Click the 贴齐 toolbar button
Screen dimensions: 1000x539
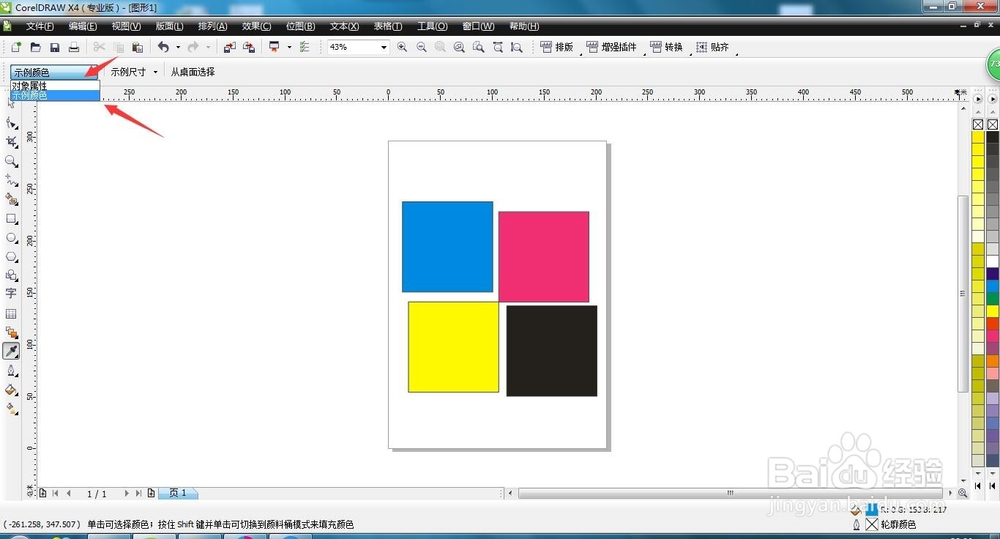point(712,47)
